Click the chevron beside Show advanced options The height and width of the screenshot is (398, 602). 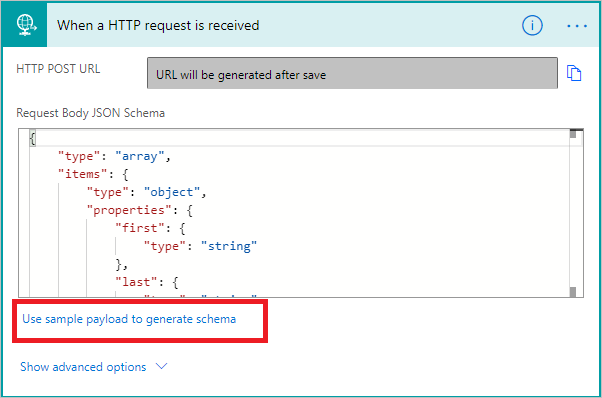(x=162, y=366)
